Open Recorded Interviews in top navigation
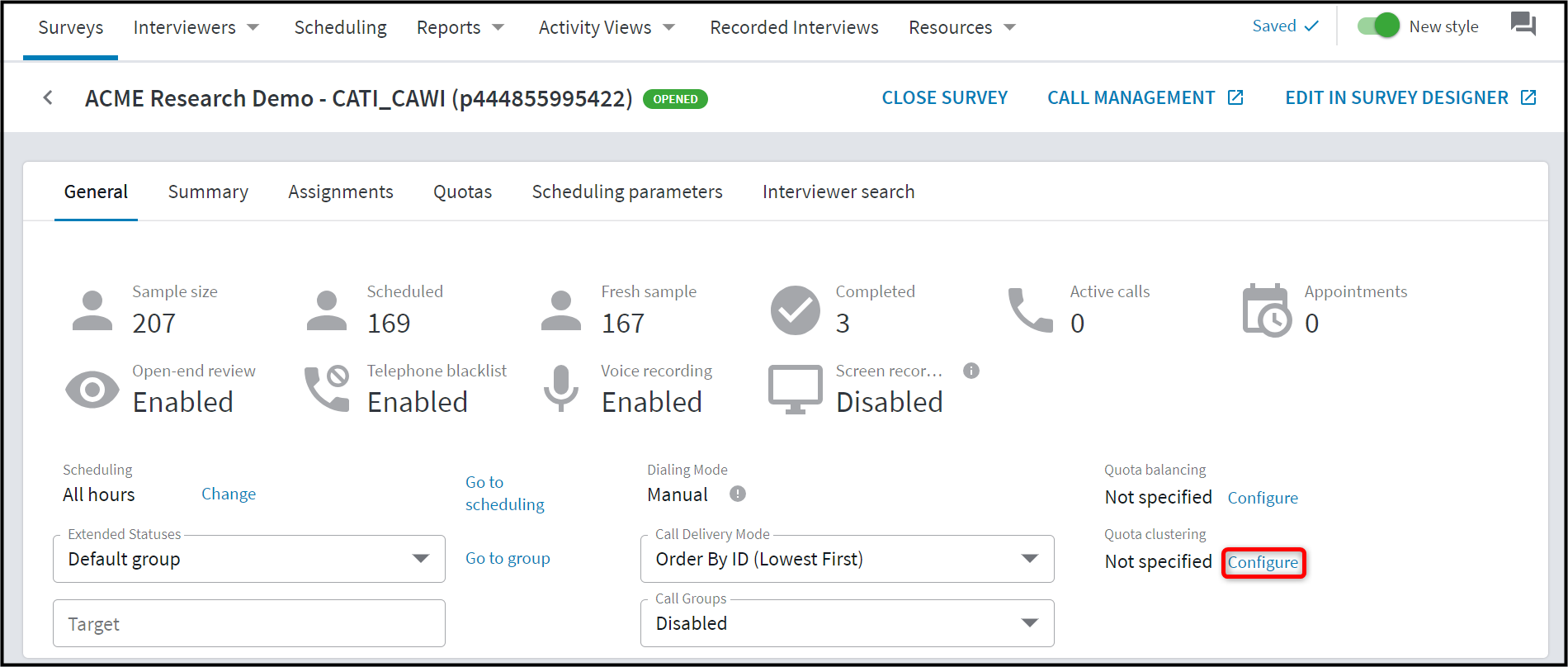 [x=794, y=27]
